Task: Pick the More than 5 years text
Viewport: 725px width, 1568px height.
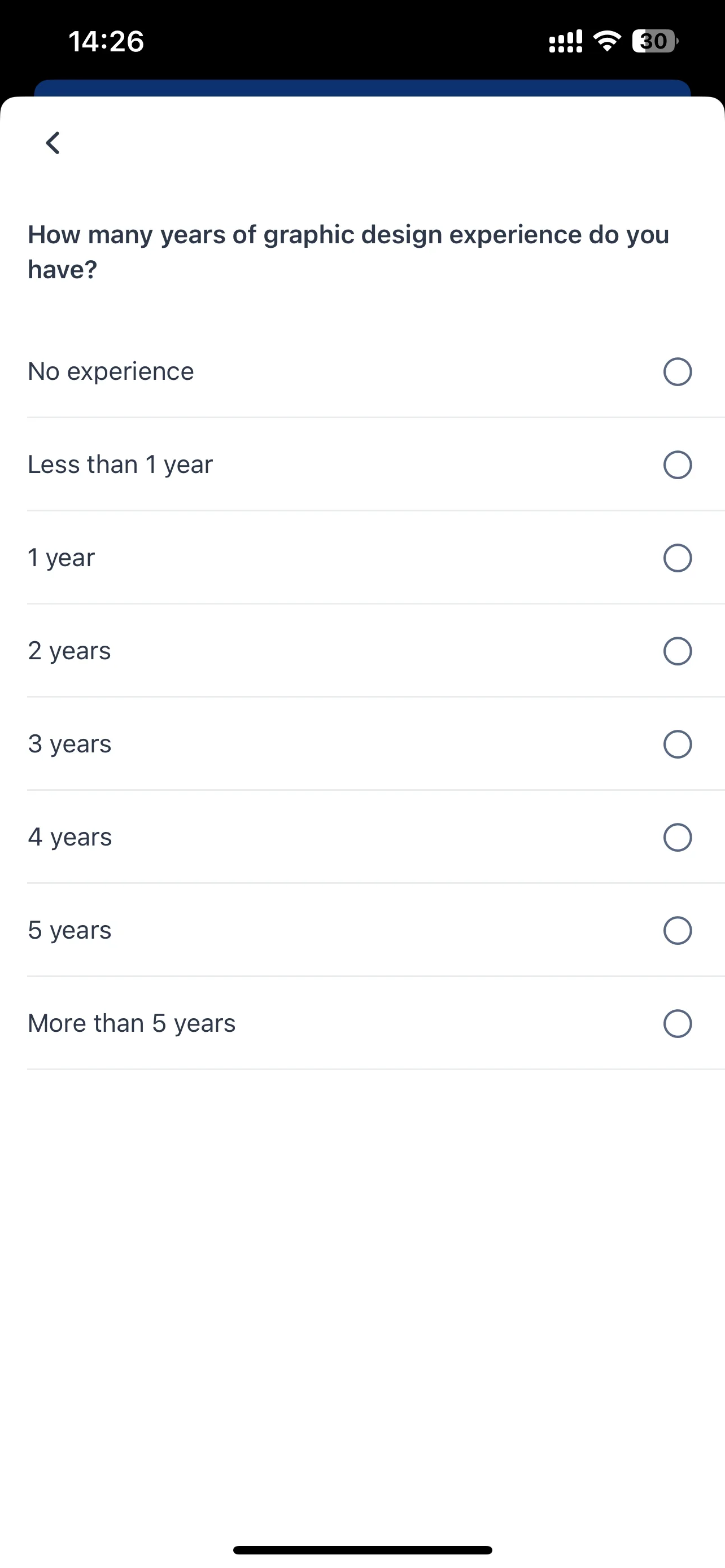Action: tap(132, 1024)
